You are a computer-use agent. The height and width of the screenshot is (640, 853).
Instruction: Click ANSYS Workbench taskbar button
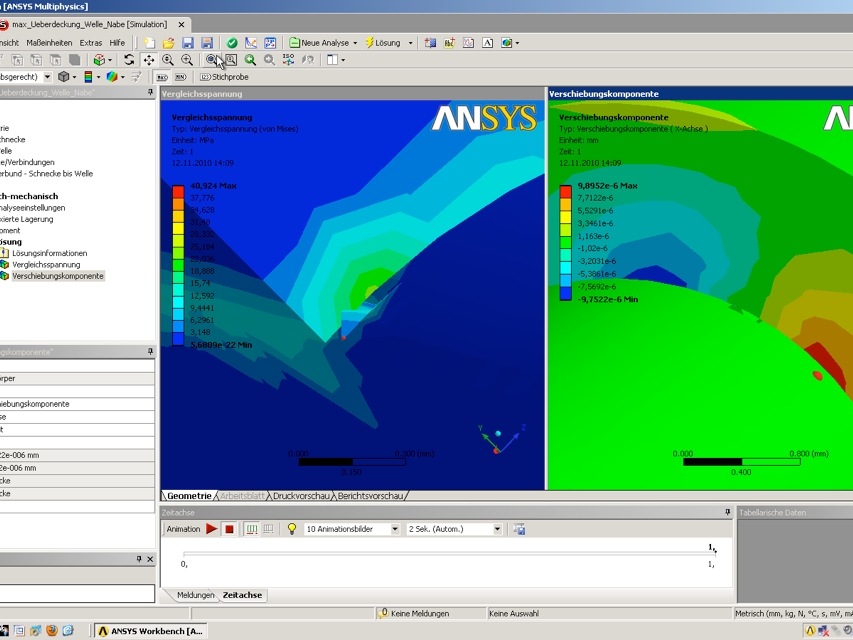point(151,631)
